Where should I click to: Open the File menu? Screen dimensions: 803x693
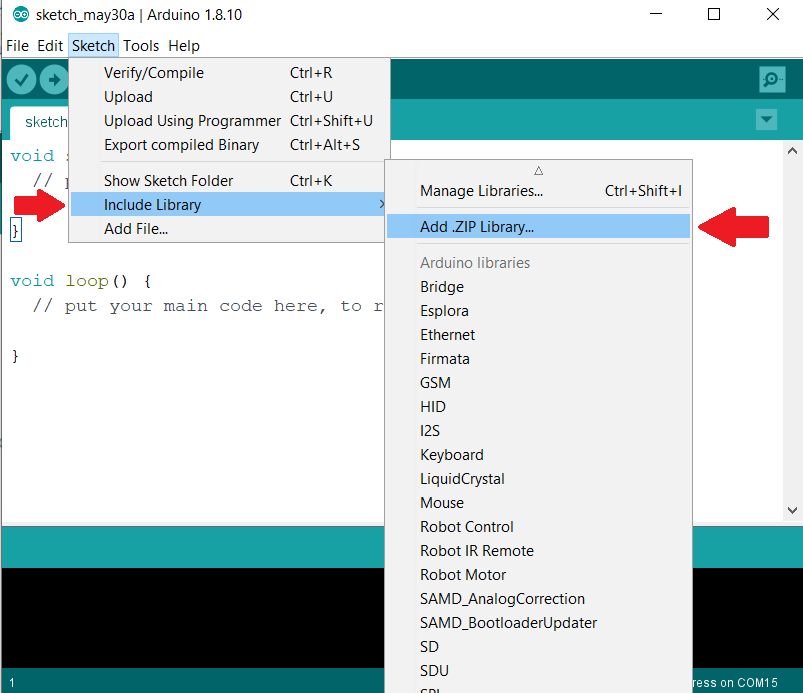click(17, 46)
